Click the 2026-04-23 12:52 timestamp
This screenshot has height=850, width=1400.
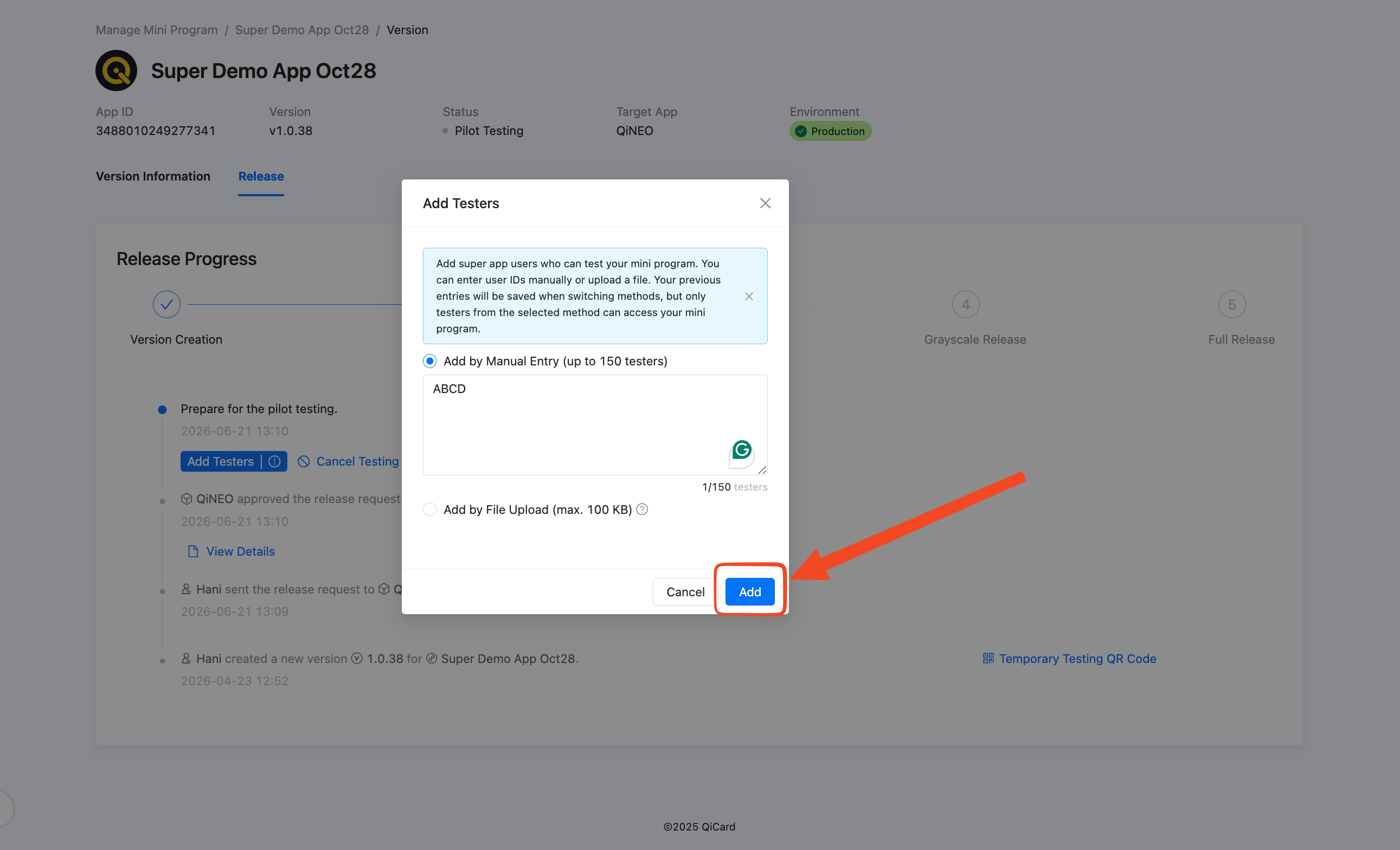tap(235, 681)
